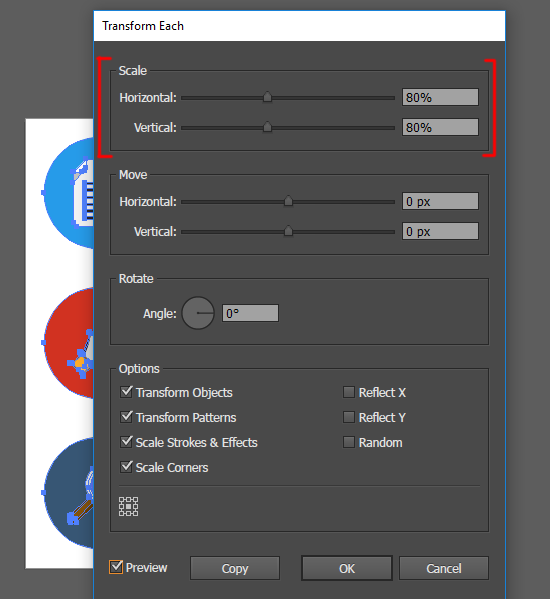Image resolution: width=550 pixels, height=599 pixels.
Task: Enable the Reflect Y checkbox
Action: (x=348, y=417)
